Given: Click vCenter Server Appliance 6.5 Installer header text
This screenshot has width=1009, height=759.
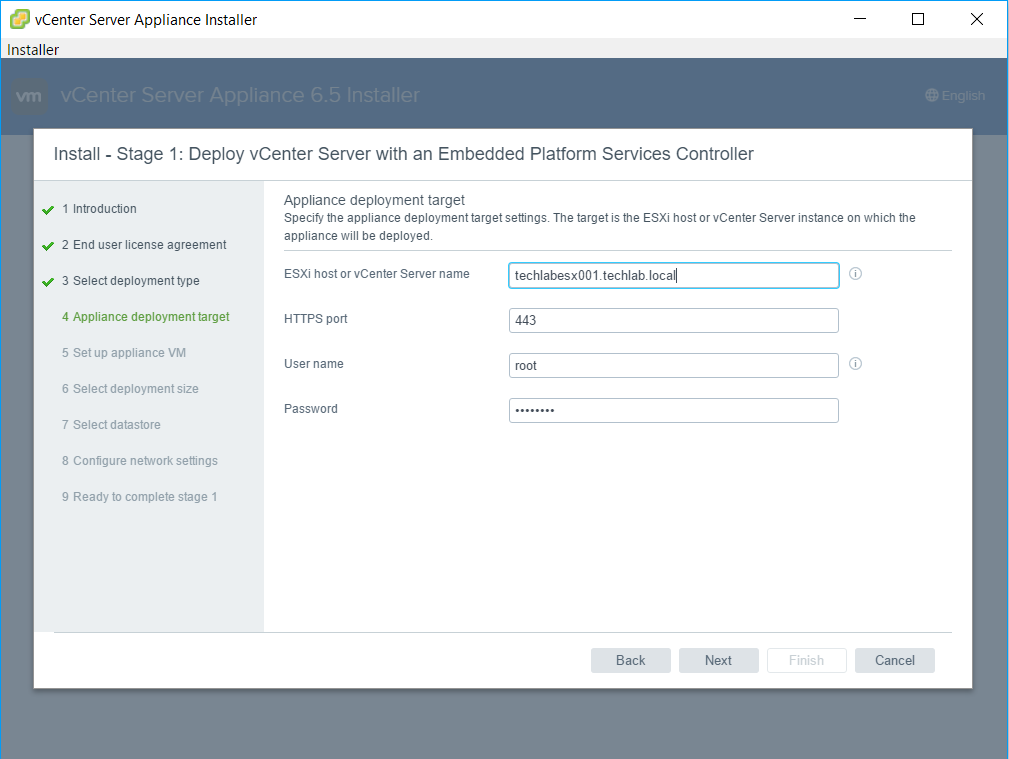Looking at the screenshot, I should [240, 95].
